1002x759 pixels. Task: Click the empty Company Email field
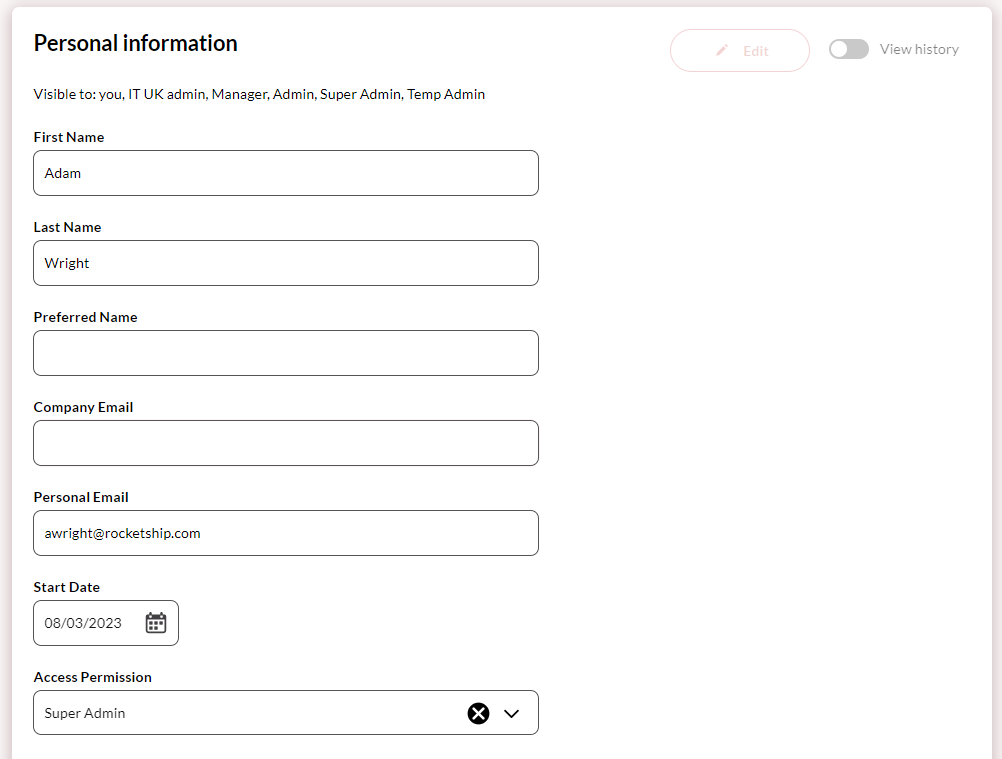coord(285,443)
